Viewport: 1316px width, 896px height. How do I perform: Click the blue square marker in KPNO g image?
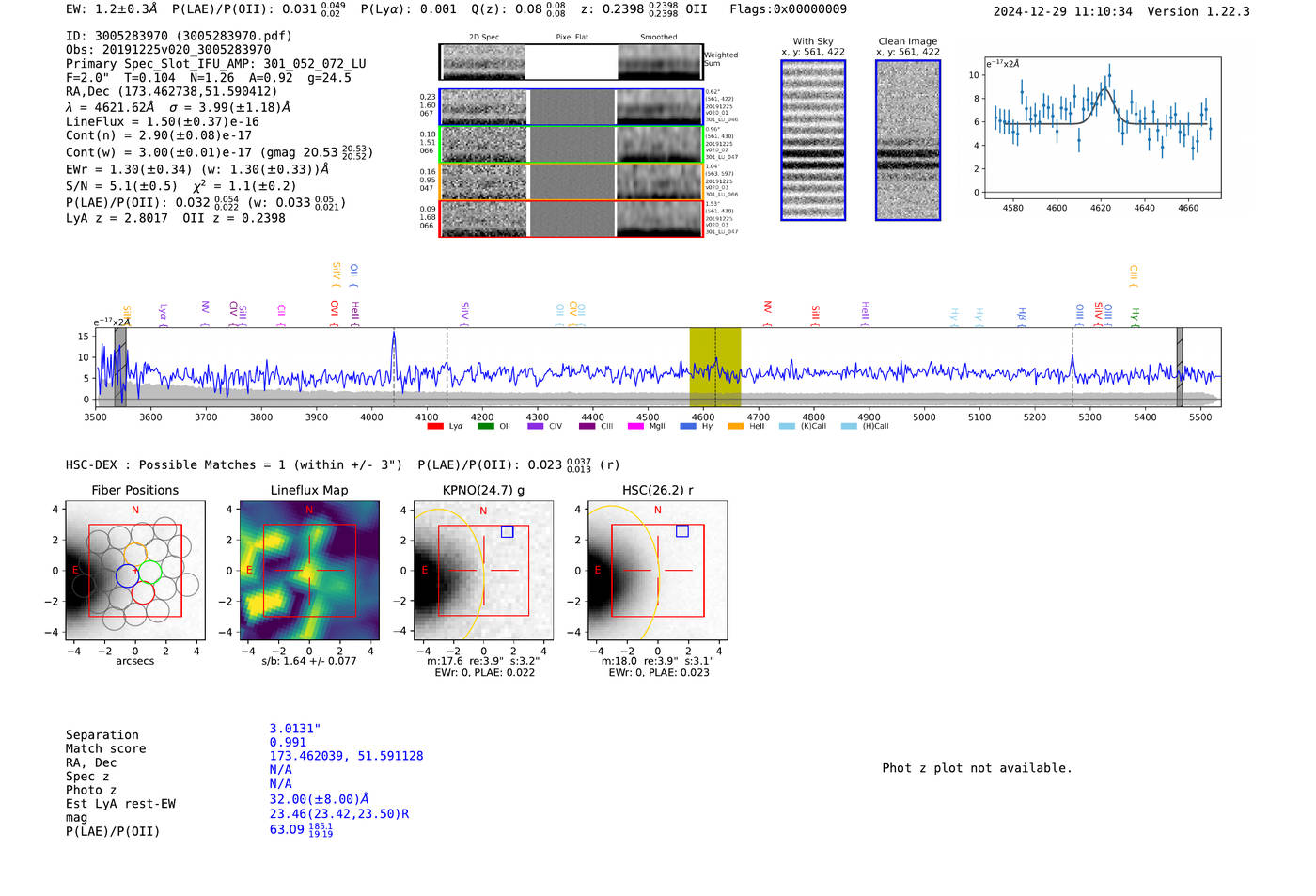(508, 531)
